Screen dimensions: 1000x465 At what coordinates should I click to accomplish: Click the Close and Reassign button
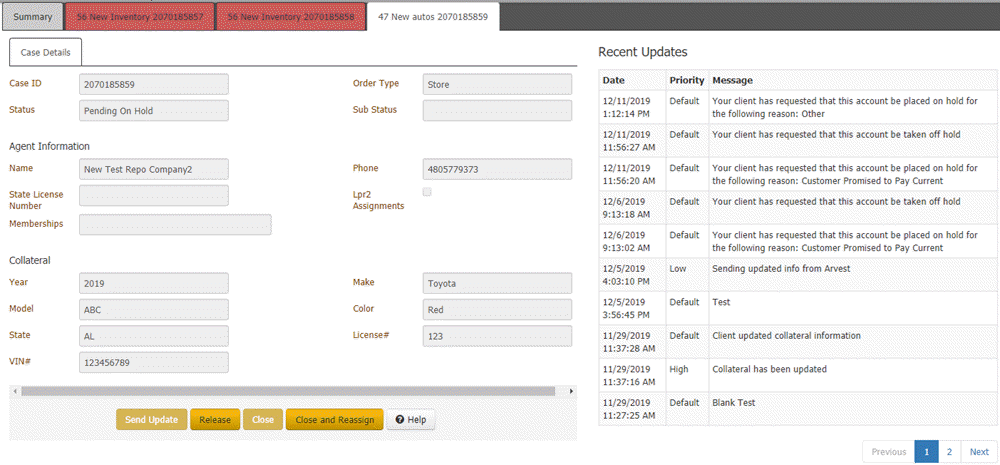(x=334, y=420)
